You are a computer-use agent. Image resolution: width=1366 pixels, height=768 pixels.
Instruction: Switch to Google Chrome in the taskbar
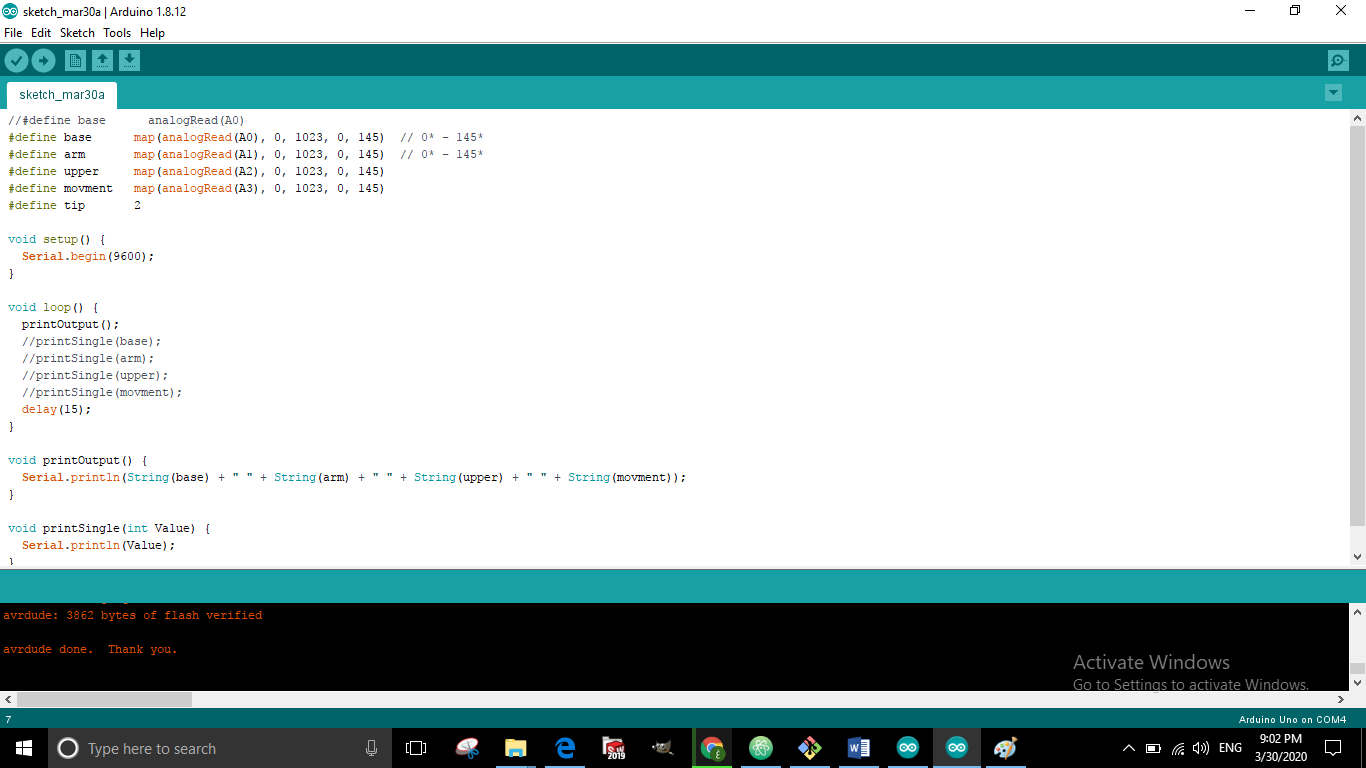coord(712,748)
